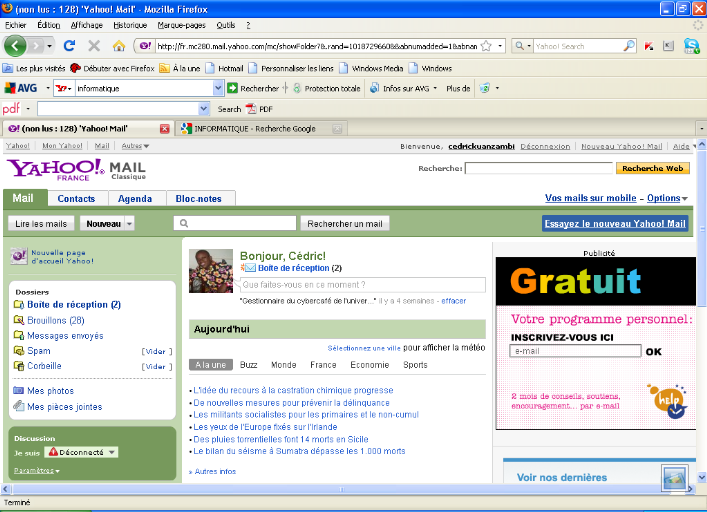
Task: Click the e-mail field in the ad
Action: (575, 351)
